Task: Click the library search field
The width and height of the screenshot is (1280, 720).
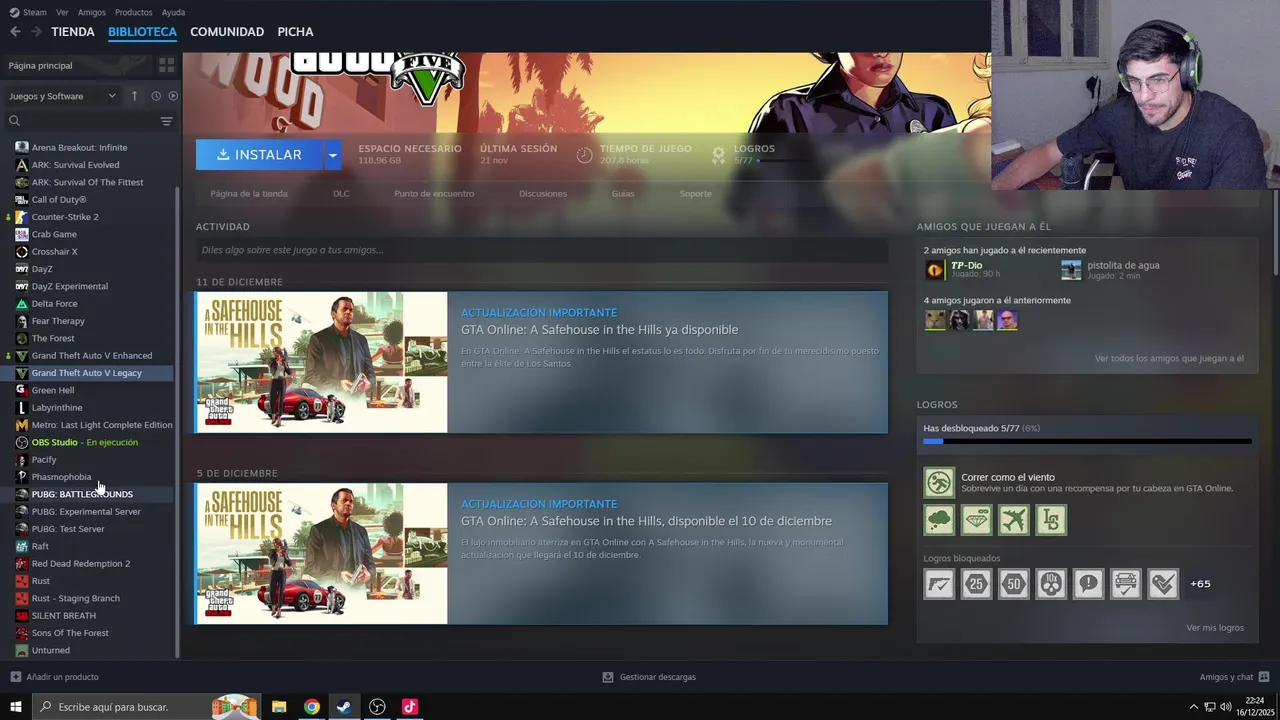Action: [80, 121]
